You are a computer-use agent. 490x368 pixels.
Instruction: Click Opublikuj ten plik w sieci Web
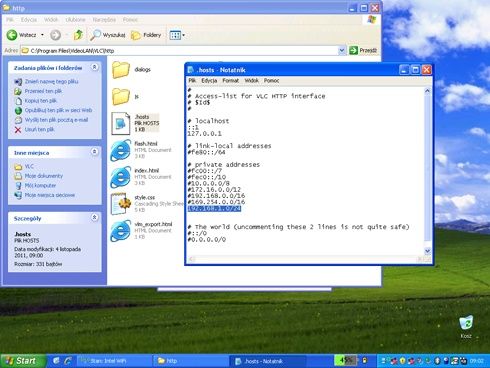[x=58, y=110]
